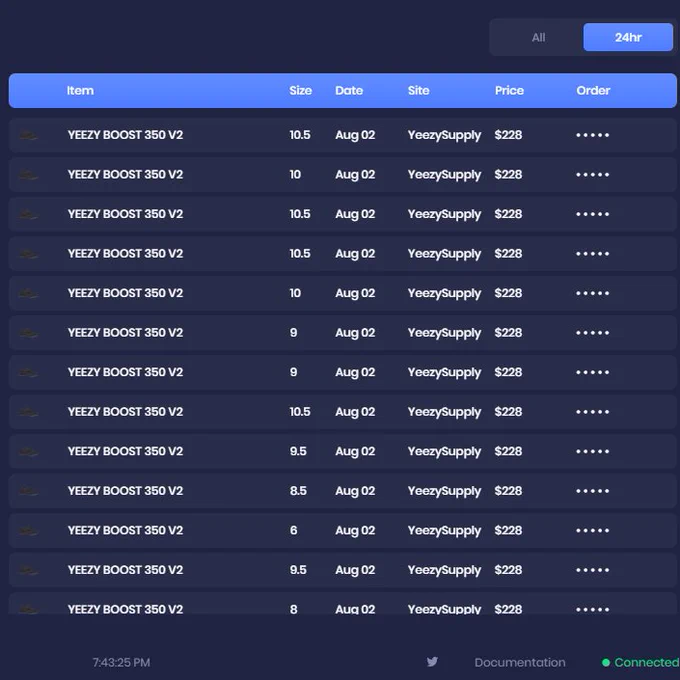Viewport: 680px width, 680px height.
Task: Select the 24hr filter tab
Action: [x=628, y=37]
